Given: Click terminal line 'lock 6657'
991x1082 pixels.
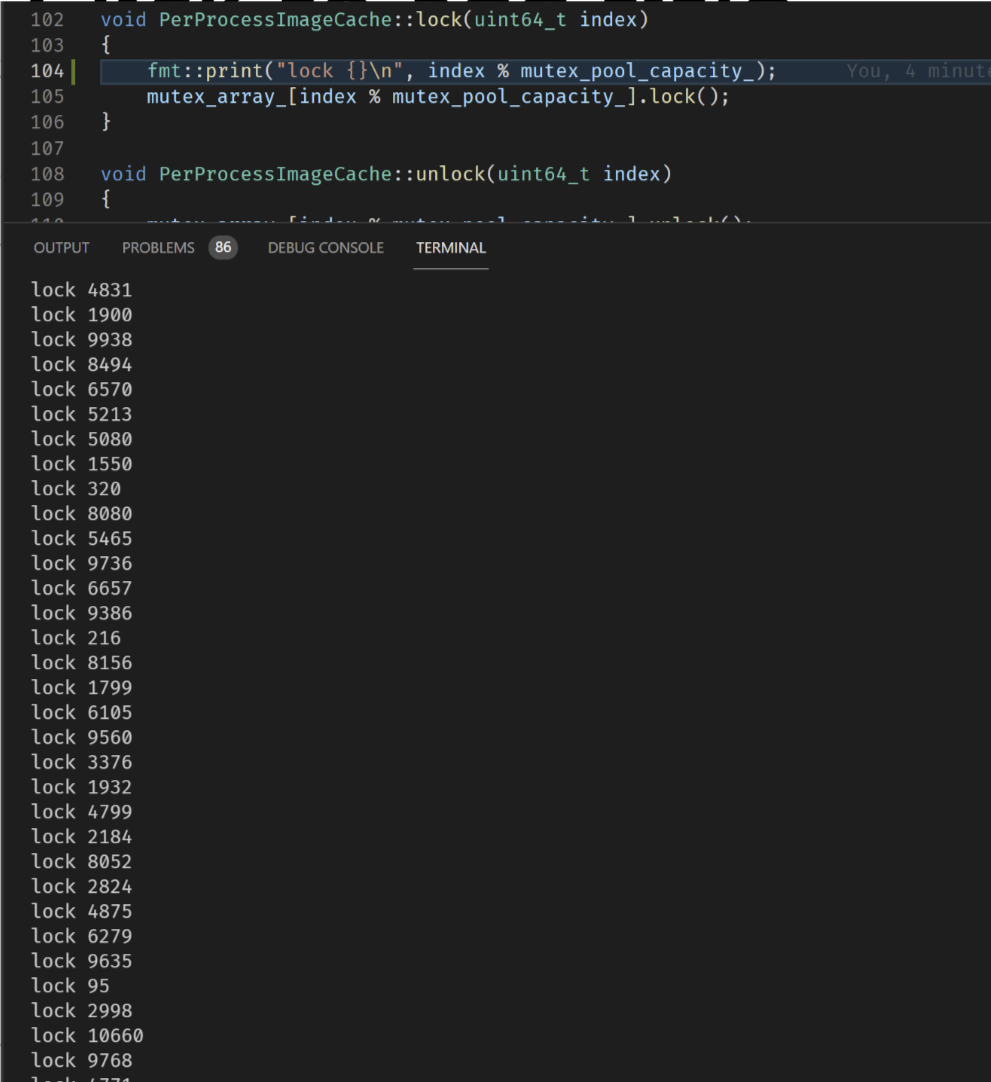Looking at the screenshot, I should [x=81, y=588].
